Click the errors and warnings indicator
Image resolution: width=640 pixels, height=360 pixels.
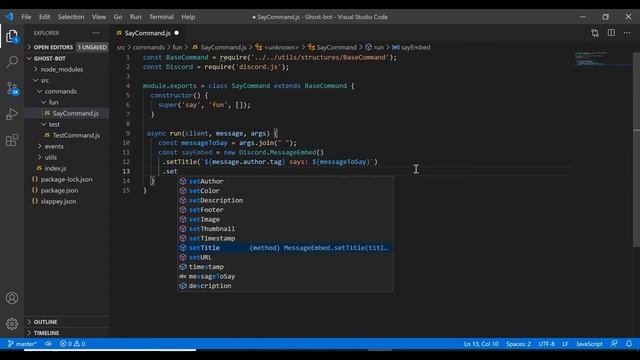73,344
